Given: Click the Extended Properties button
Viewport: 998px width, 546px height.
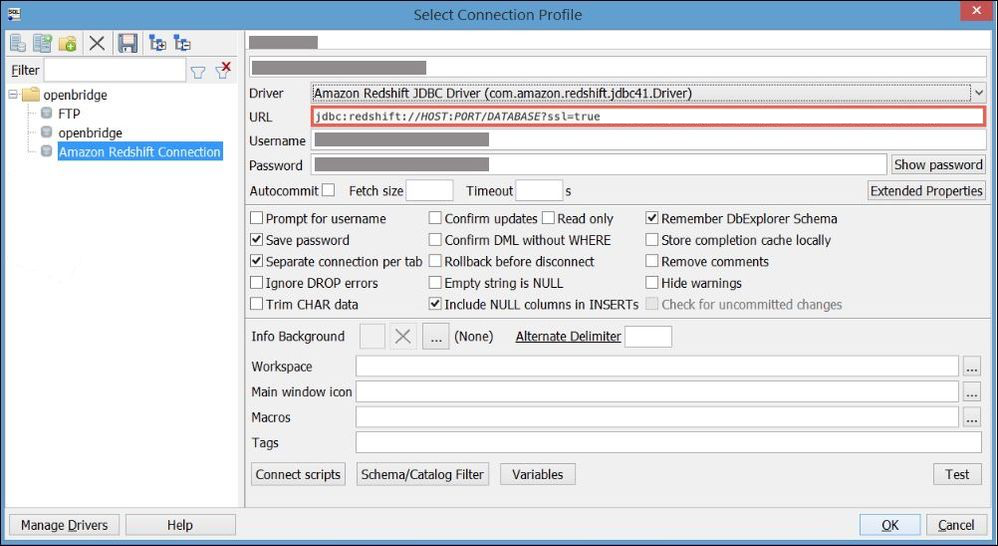Looking at the screenshot, I should pos(926,191).
